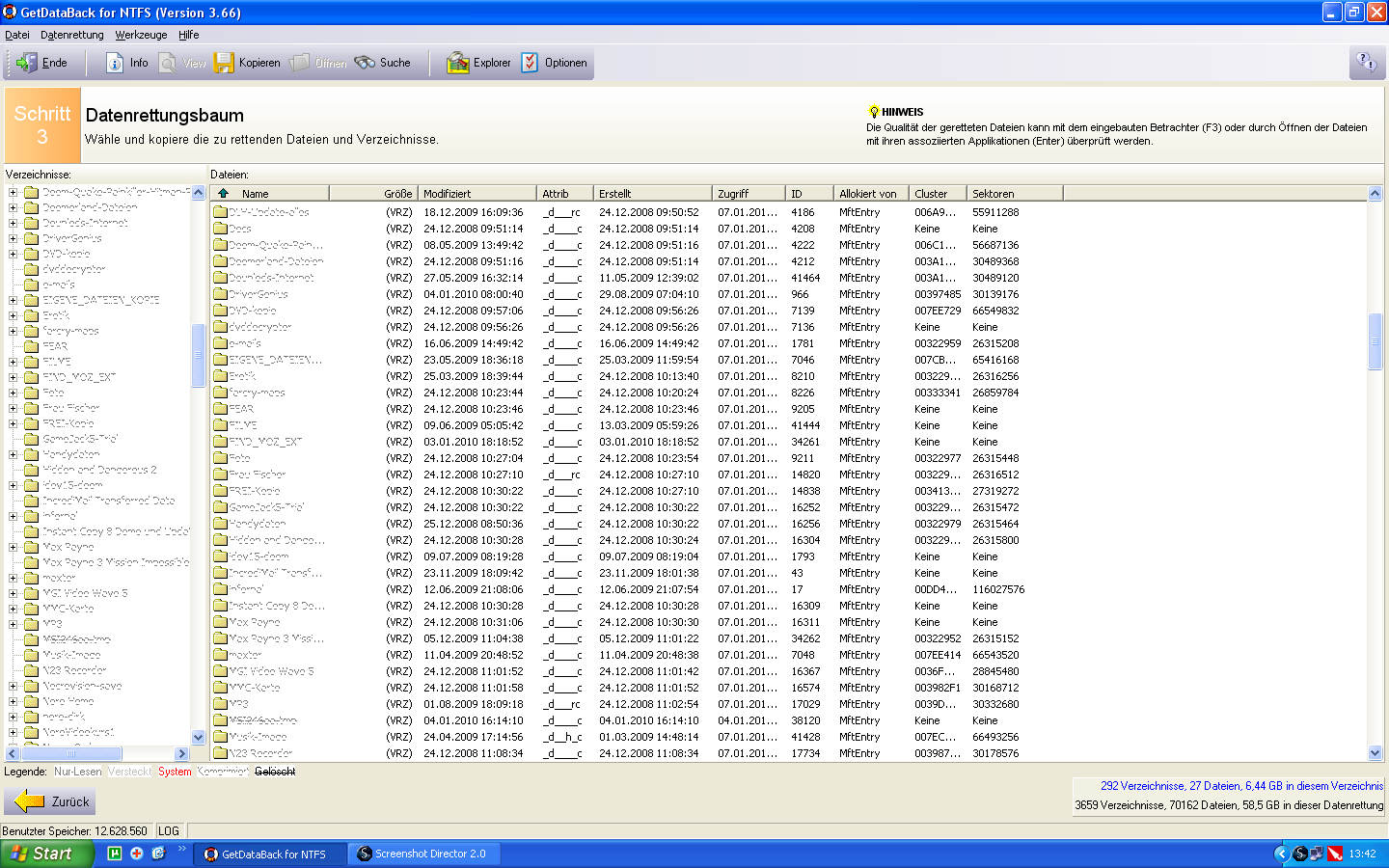Click the Zurück back button
Viewport: 1389px width, 868px height.
(x=50, y=801)
